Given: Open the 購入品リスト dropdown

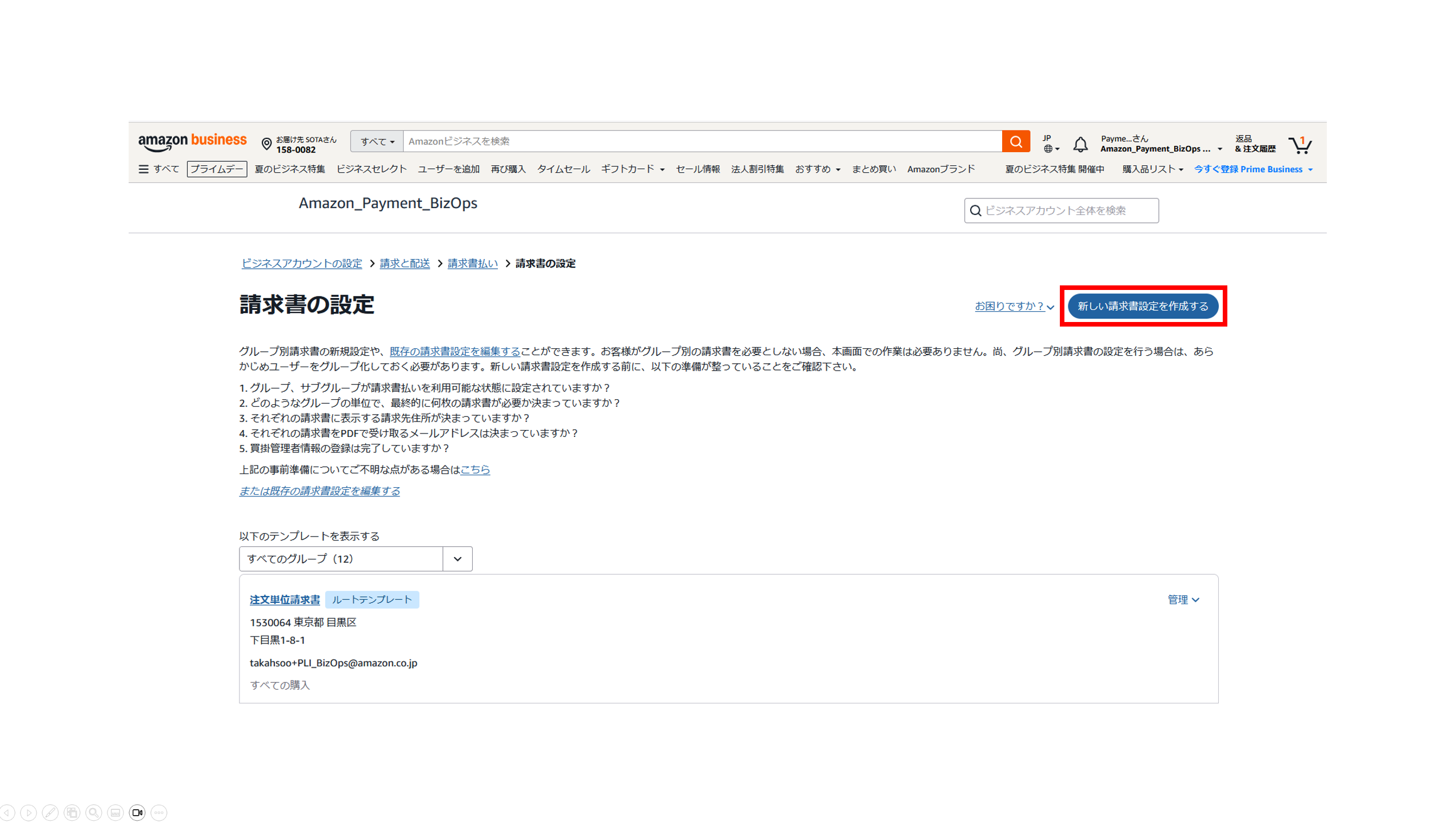Looking at the screenshot, I should point(1152,169).
